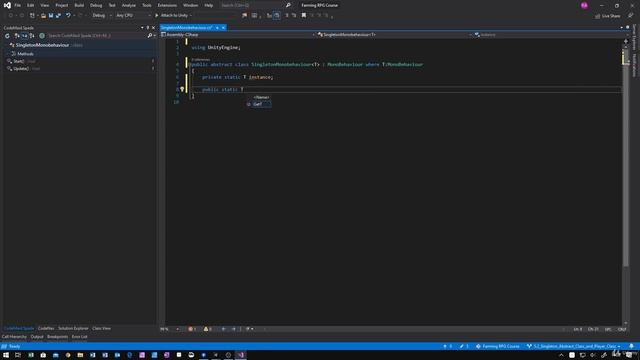The height and width of the screenshot is (360, 640).
Task: Open the Build menu
Action: [79, 5]
